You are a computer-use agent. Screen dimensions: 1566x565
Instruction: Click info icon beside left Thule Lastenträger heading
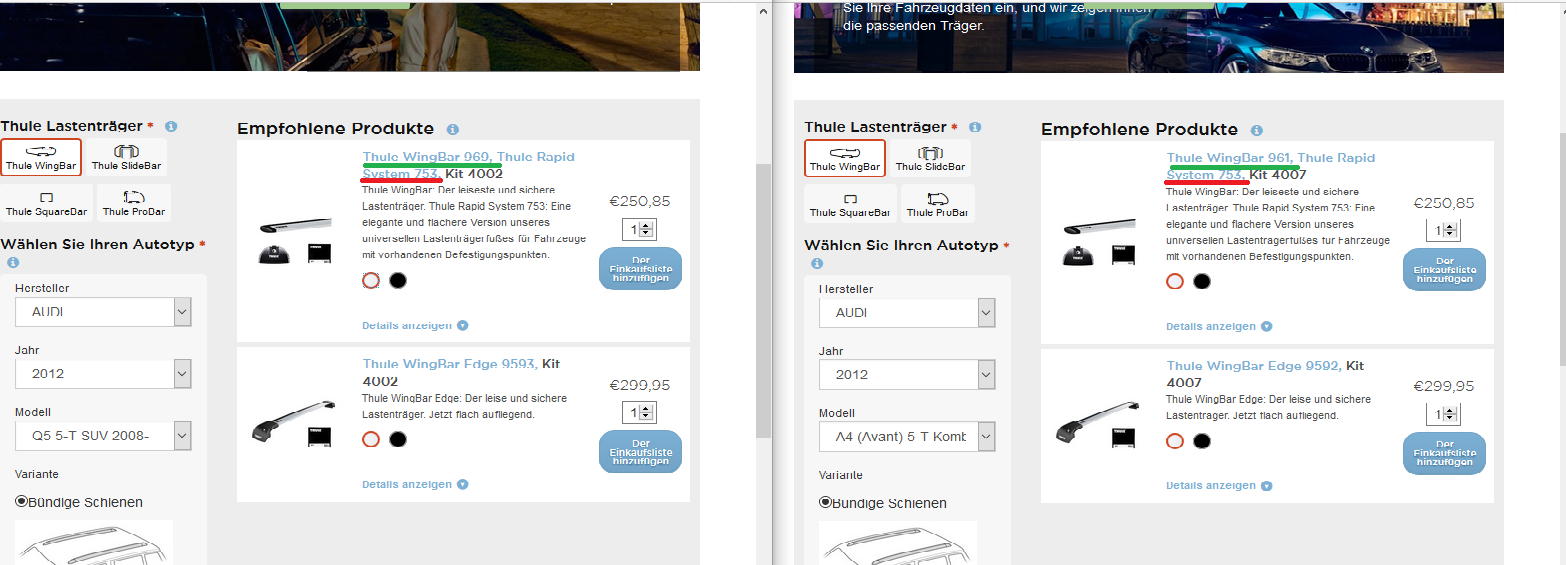click(171, 127)
